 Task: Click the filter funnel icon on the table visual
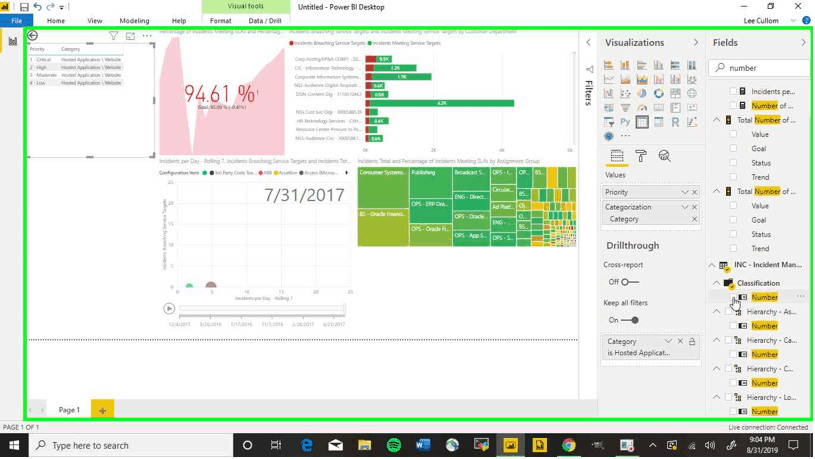click(x=114, y=36)
